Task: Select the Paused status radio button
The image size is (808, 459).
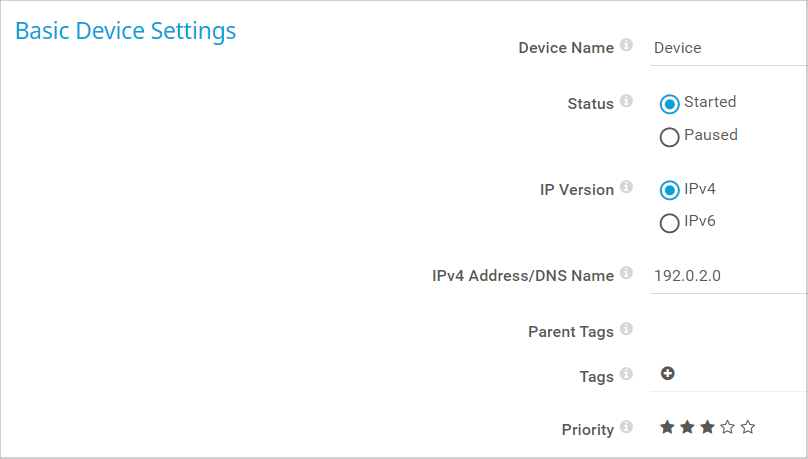Action: [x=670, y=137]
